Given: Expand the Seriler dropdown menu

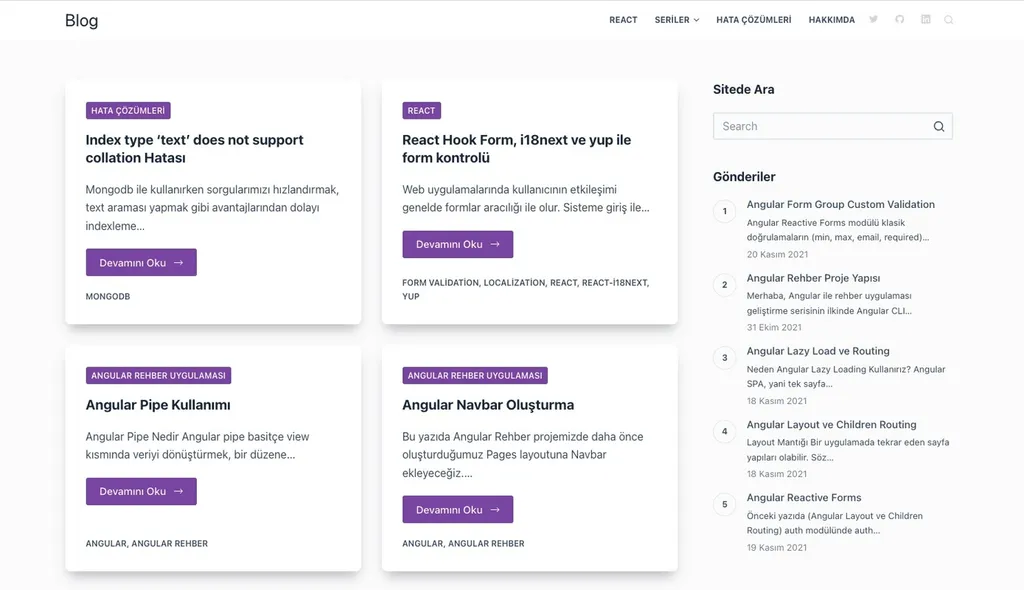Looking at the screenshot, I should [677, 20].
